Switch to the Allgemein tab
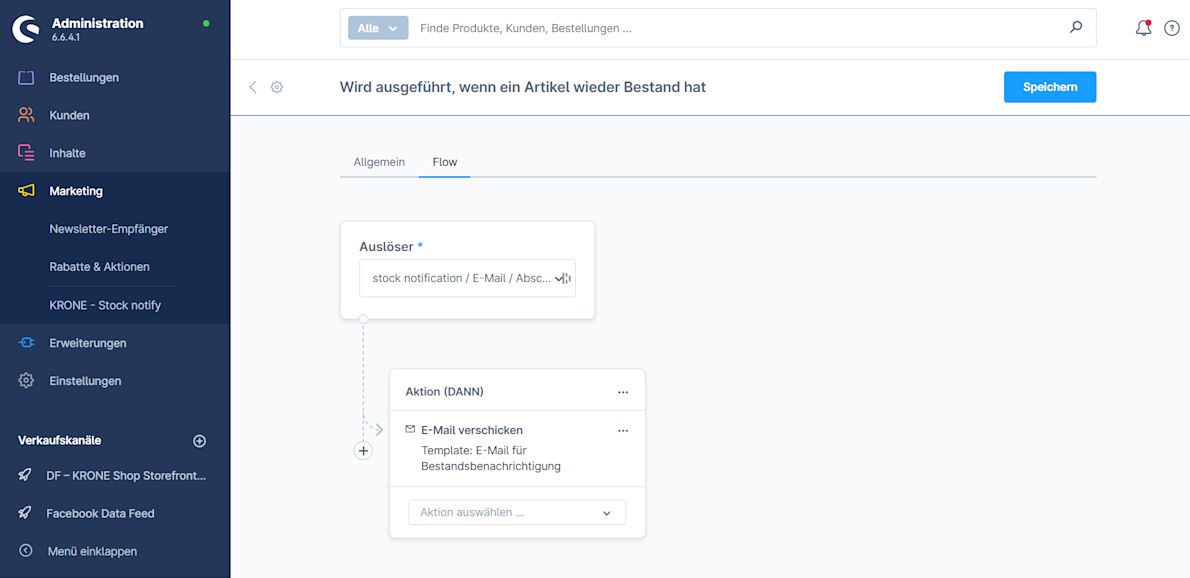This screenshot has height=578, width=1190. point(378,161)
